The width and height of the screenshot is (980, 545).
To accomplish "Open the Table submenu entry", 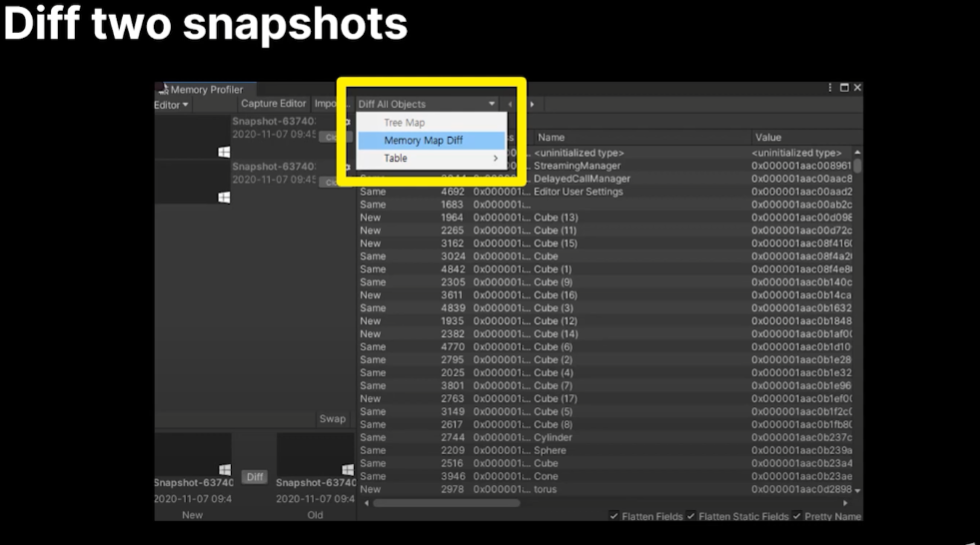I will point(431,158).
